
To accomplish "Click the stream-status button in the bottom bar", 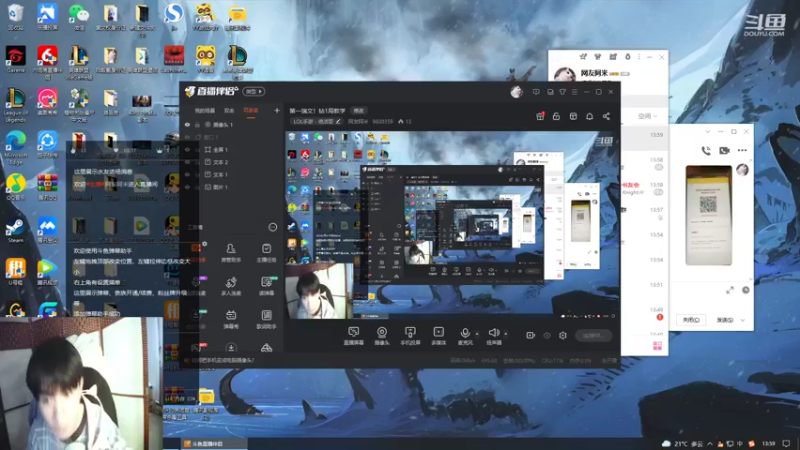I will click(593, 335).
